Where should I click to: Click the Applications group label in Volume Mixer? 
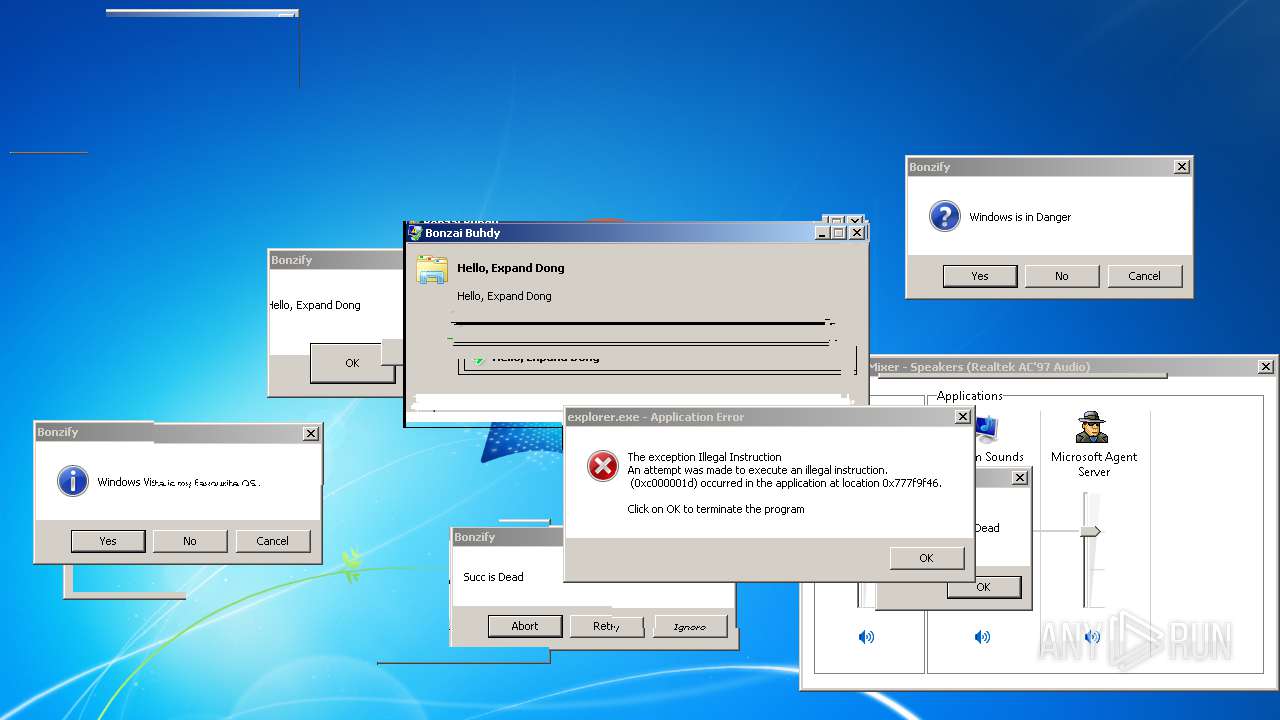(x=969, y=396)
